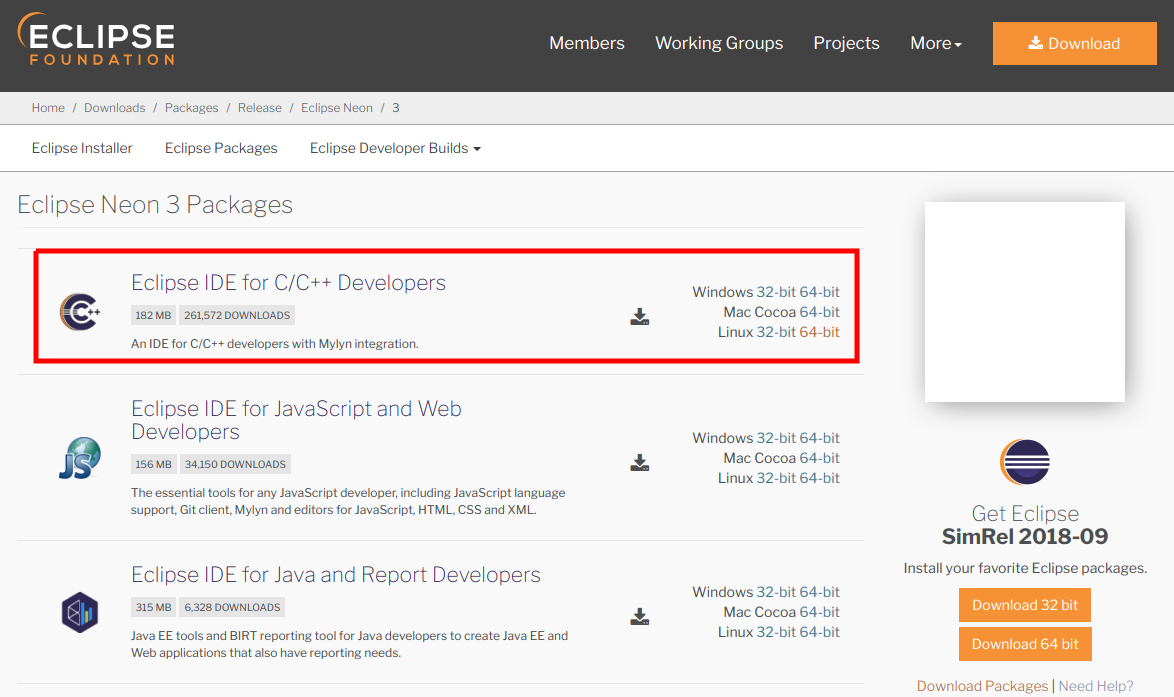The image size is (1174, 697).
Task: Expand Eclipse Developer Builds dropdown
Action: coord(395,148)
